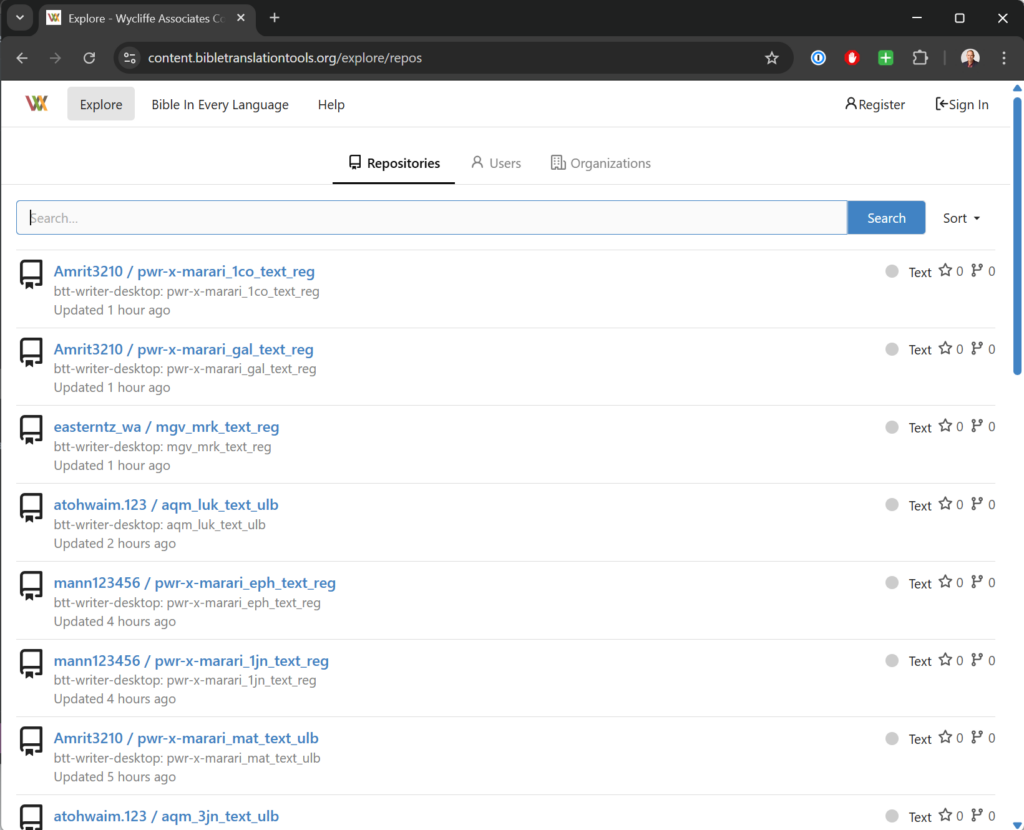Click the star icon on mgv_mrk_text_reg row
Image resolution: width=1024 pixels, height=830 pixels.
(945, 427)
